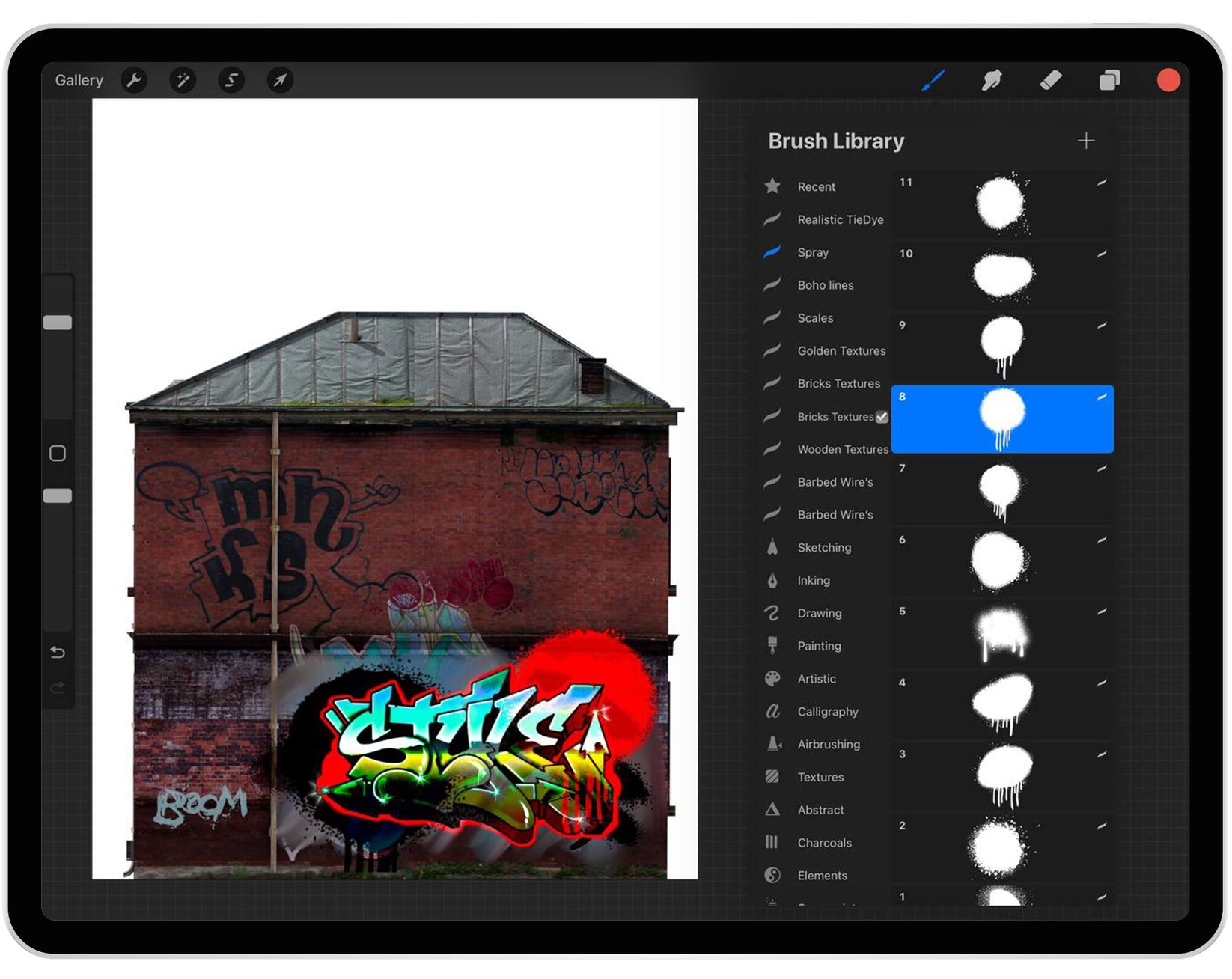Open the Realistic TieDye brush set
Screen dimensions: 1232x979
pyautogui.click(x=840, y=220)
